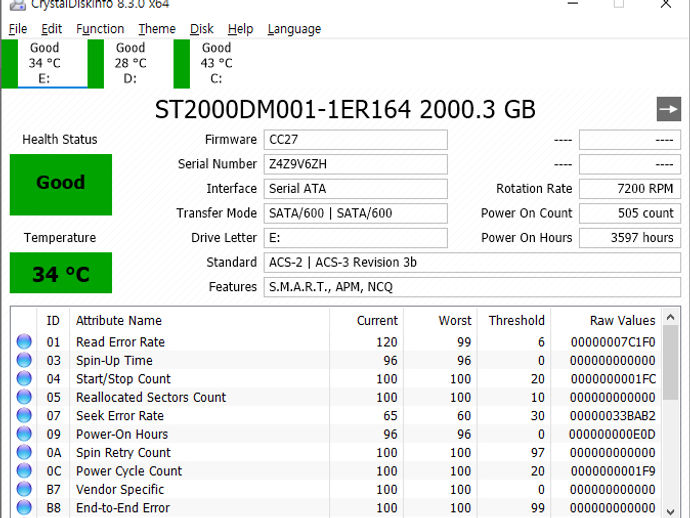Click the Drive Letter field
690x518 pixels.
point(356,238)
